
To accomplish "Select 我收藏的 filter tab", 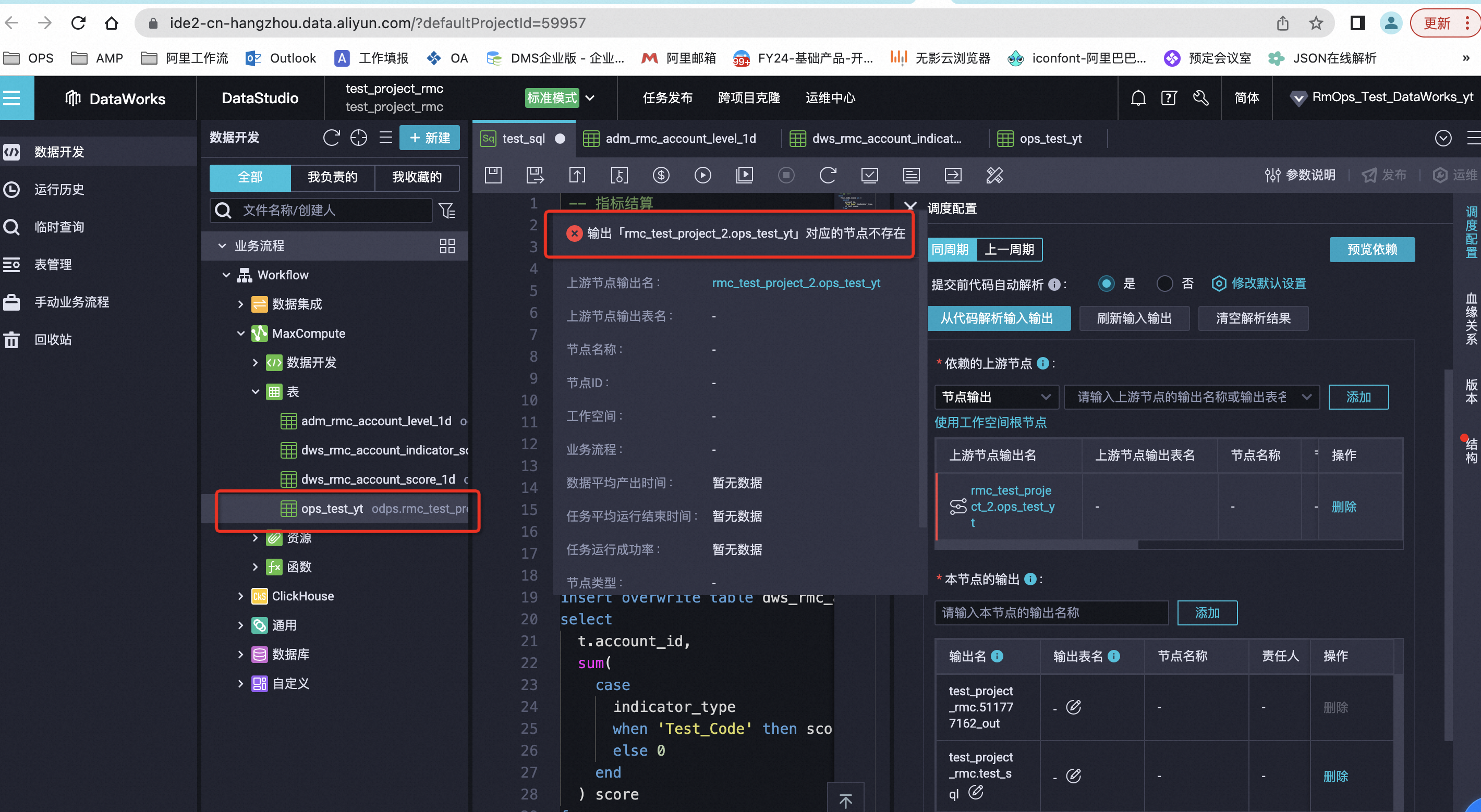I will pos(417,178).
